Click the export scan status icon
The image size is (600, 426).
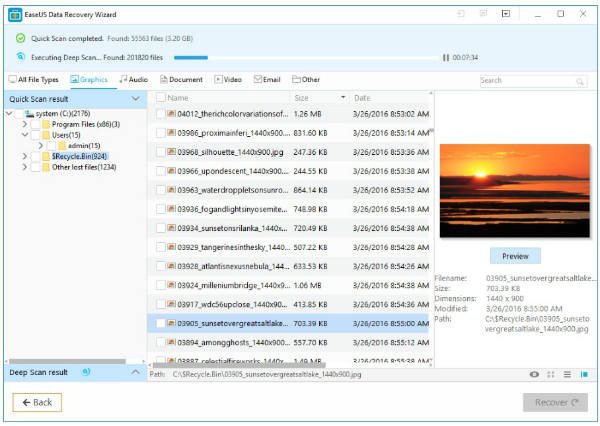(483, 14)
